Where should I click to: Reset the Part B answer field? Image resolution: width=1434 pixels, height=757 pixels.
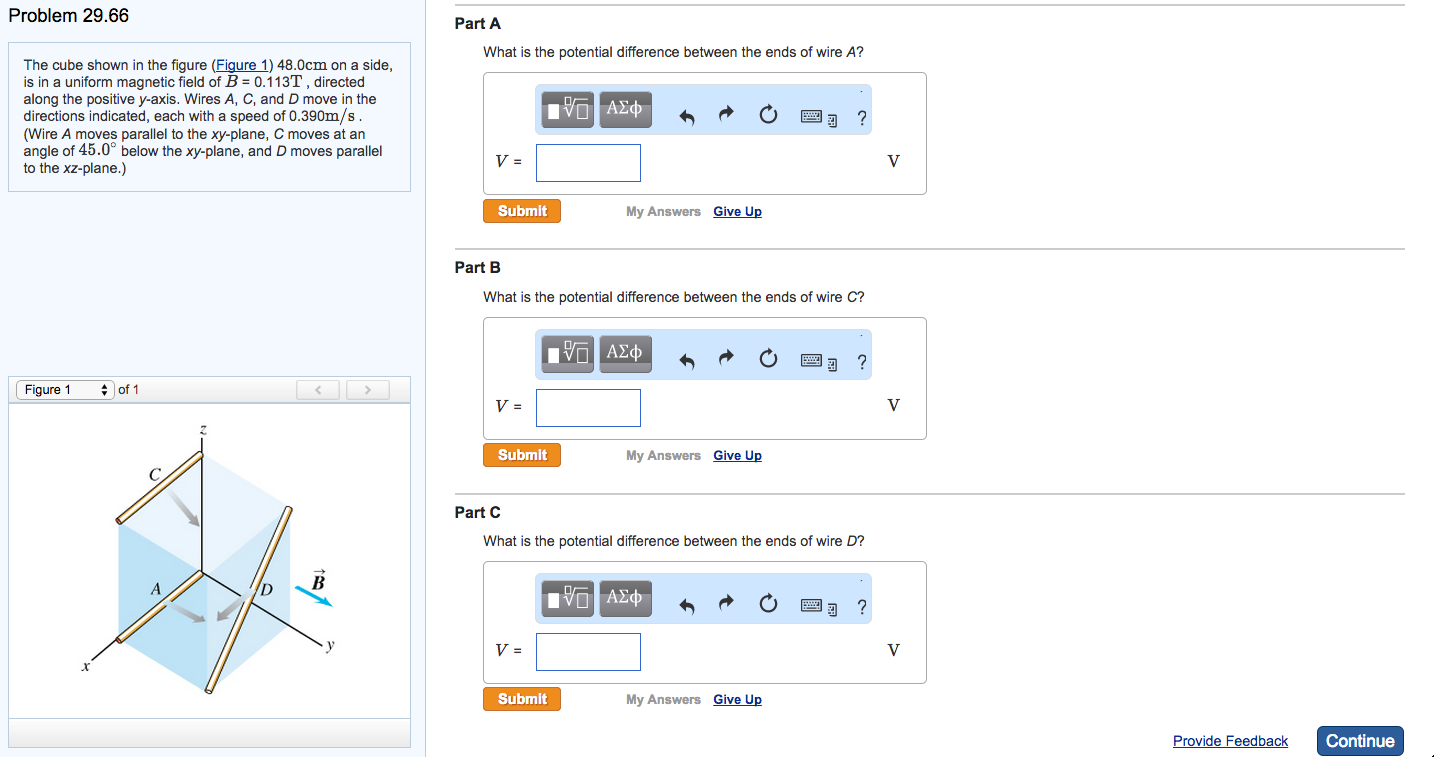pyautogui.click(x=767, y=359)
